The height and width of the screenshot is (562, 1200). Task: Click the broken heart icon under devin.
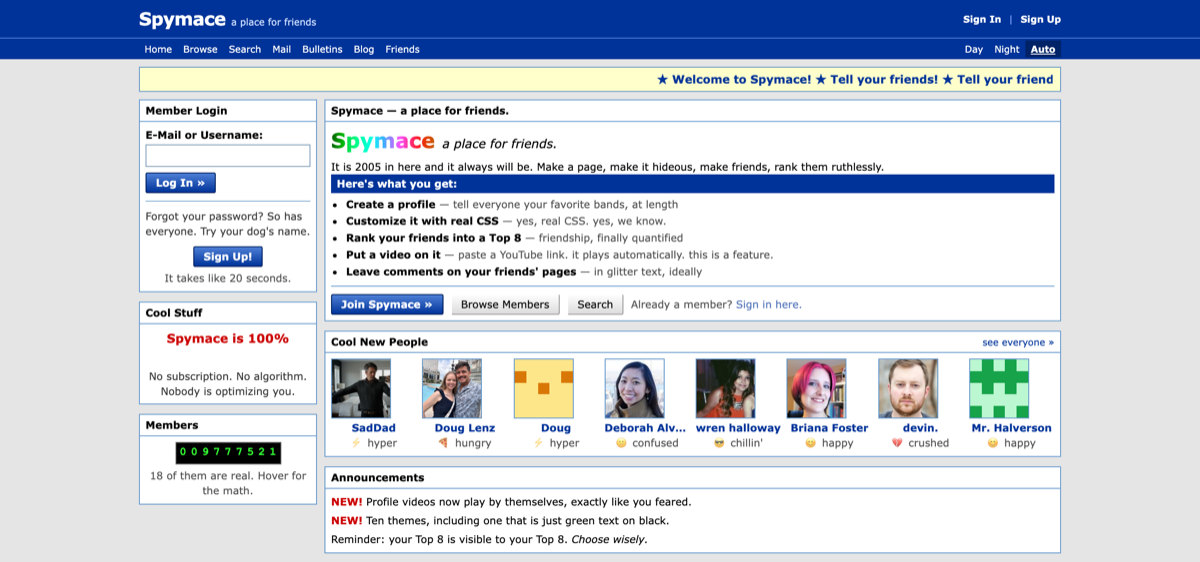pyautogui.click(x=897, y=443)
